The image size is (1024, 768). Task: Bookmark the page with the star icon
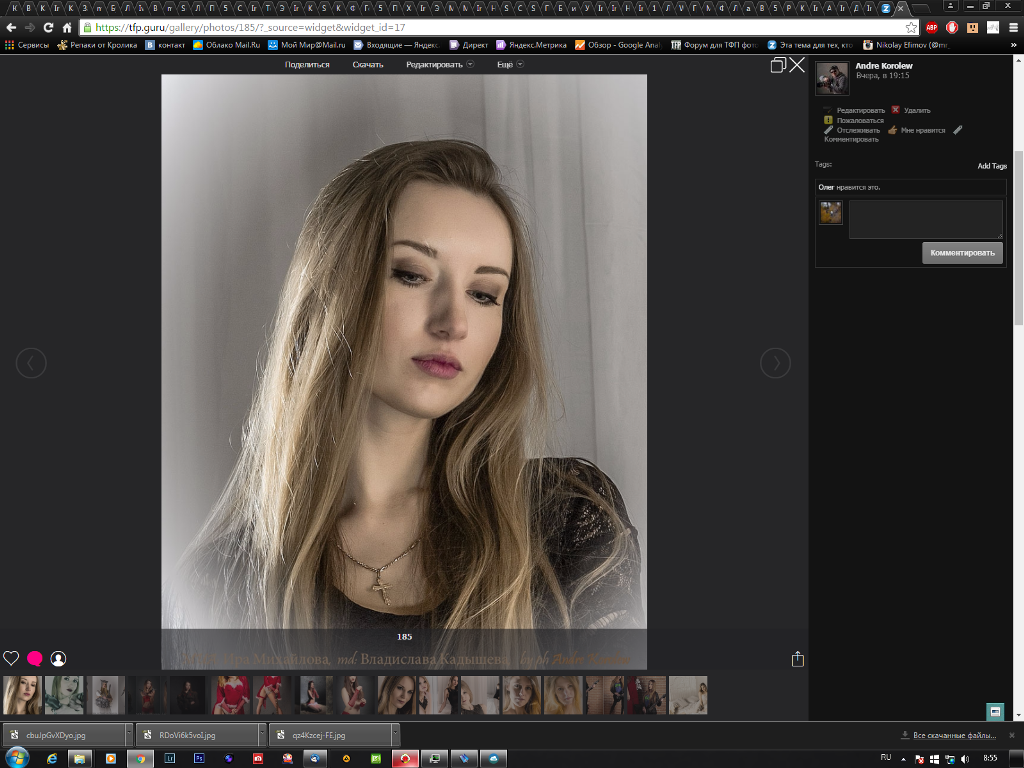tap(911, 27)
